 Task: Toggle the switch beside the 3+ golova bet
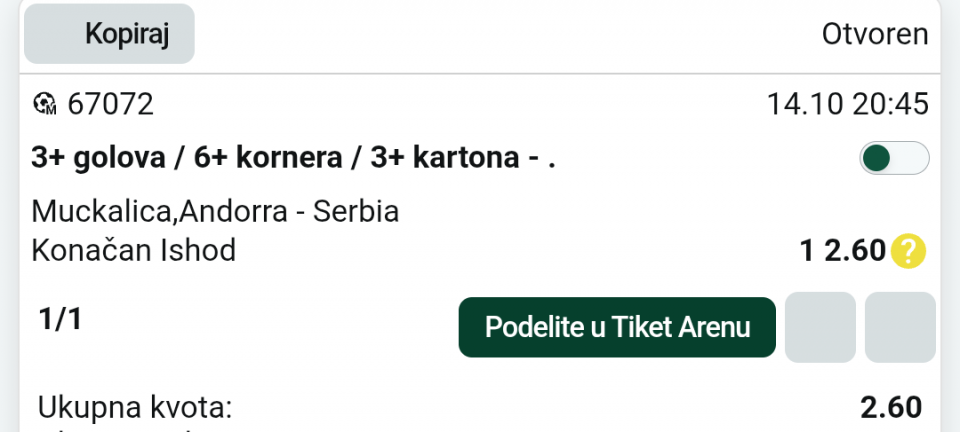click(x=894, y=159)
